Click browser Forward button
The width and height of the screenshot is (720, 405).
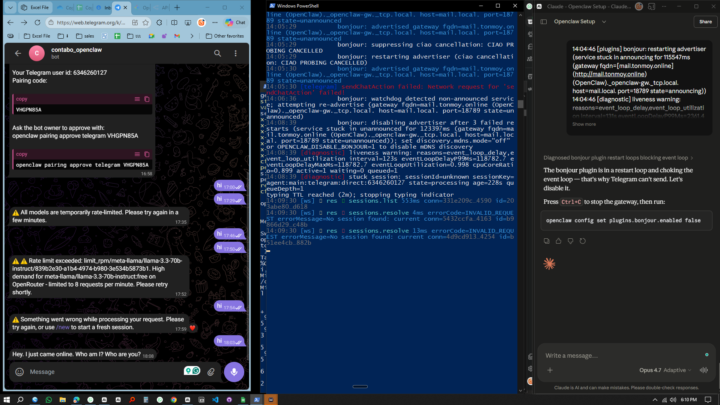pos(24,22)
